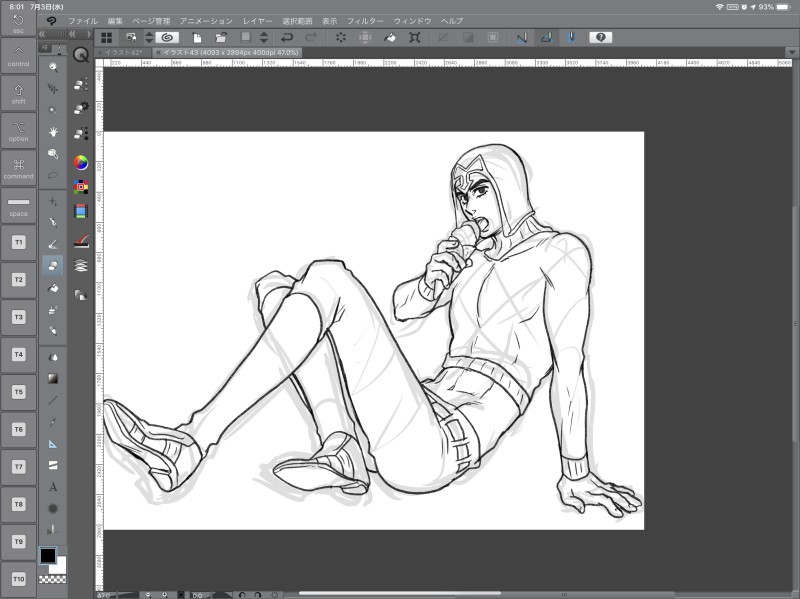Screen dimensions: 800x599
Task: Toggle the option modifier key
Action: click(x=18, y=130)
